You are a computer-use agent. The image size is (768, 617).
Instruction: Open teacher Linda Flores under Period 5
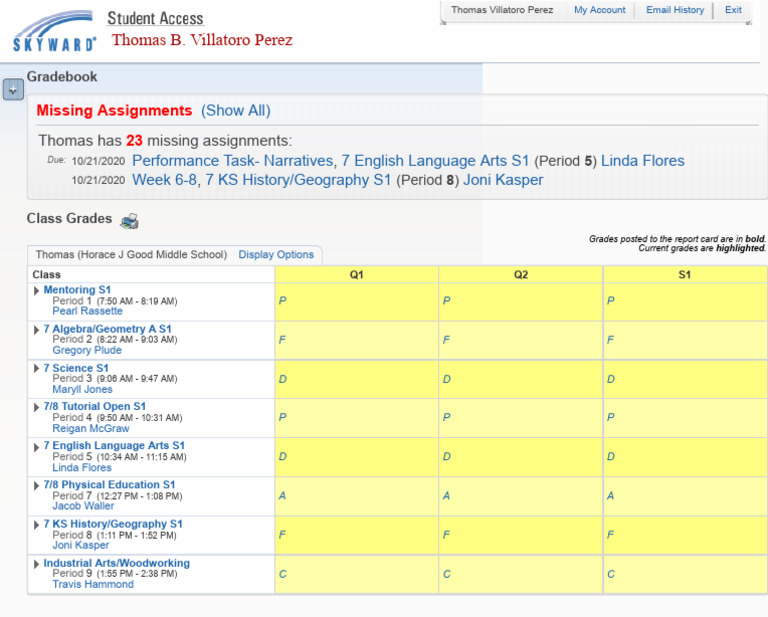(82, 468)
